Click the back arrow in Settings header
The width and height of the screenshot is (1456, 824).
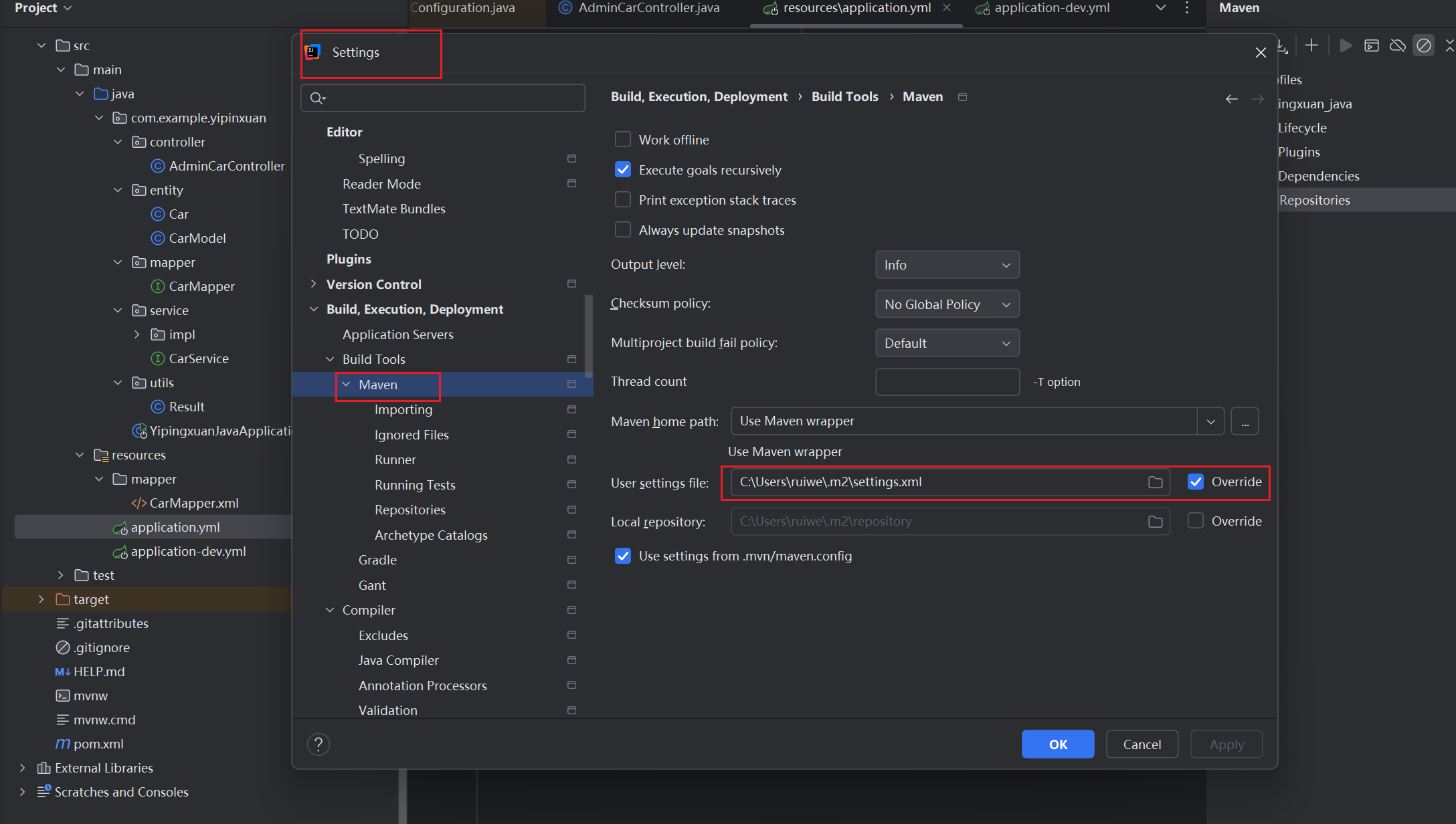[1231, 99]
